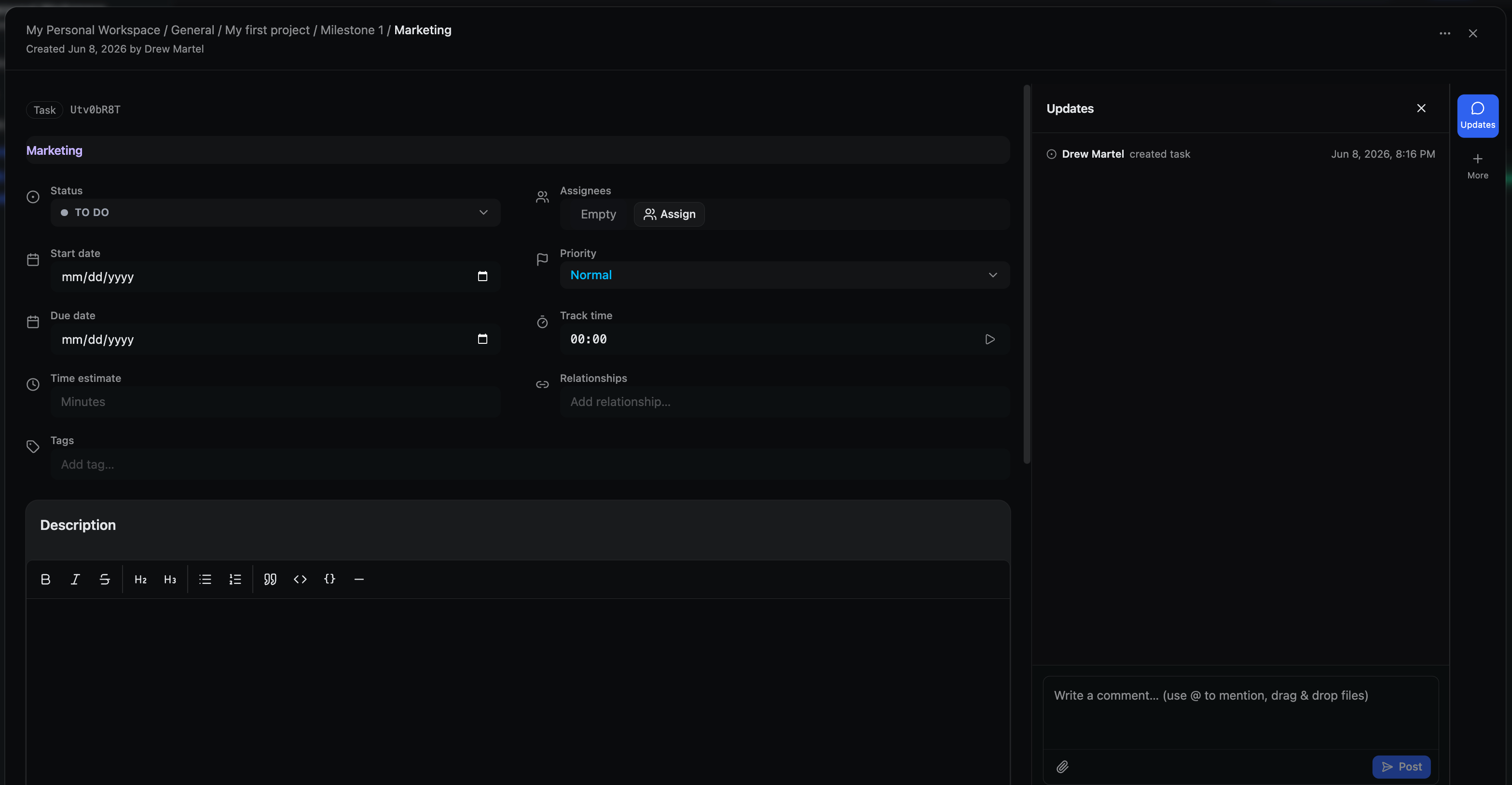Screen dimensions: 1512x785
Task: Insert code block with braces icon
Action: [x=330, y=579]
